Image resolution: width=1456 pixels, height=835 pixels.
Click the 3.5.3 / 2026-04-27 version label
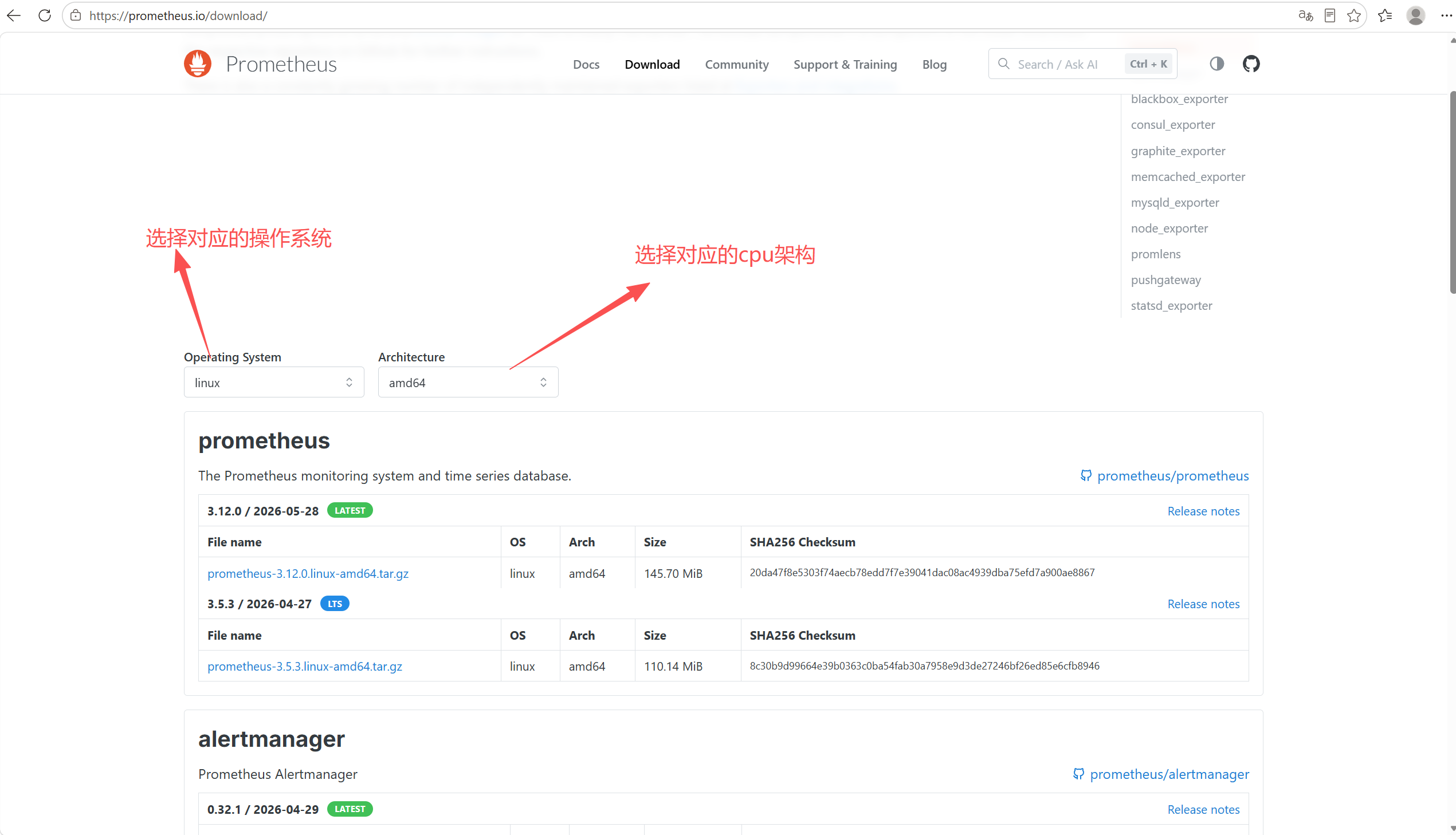[260, 604]
